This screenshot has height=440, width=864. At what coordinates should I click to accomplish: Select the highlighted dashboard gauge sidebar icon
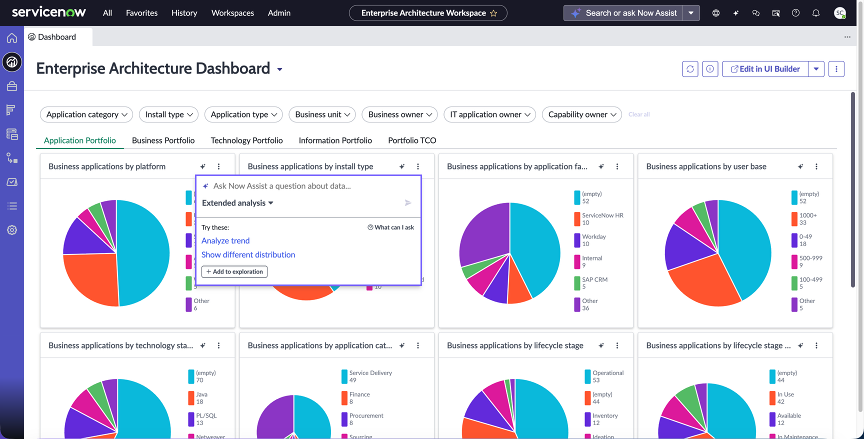coord(12,62)
